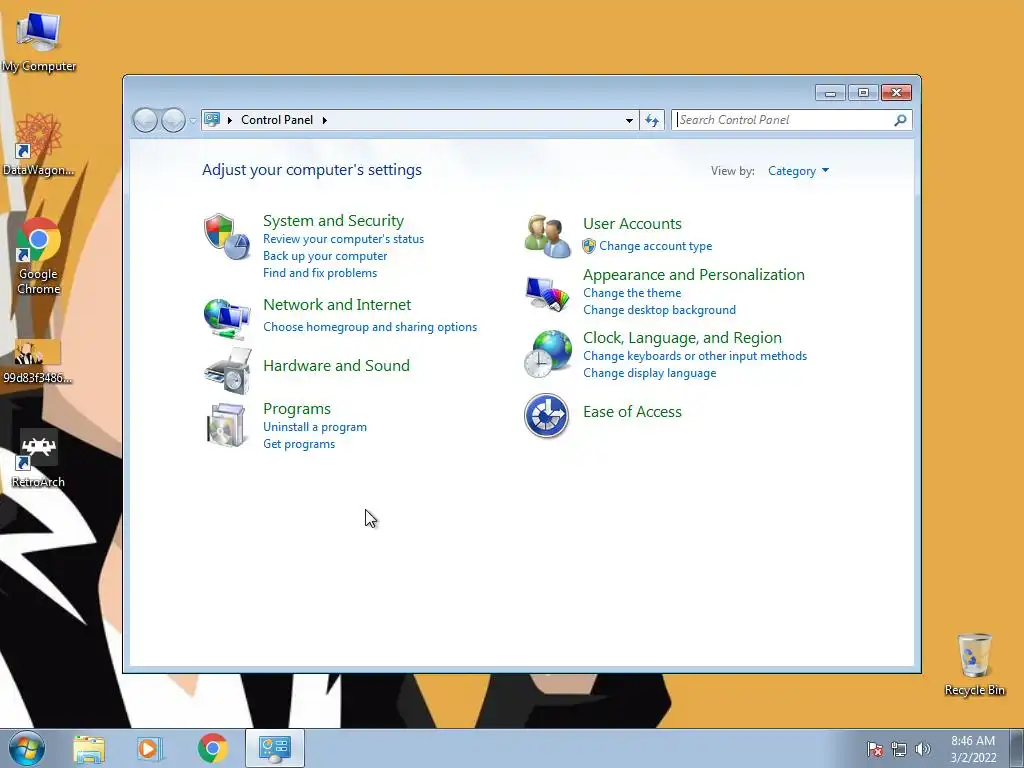1024x768 pixels.
Task: Expand the address bar history dropdown
Action: (x=629, y=120)
